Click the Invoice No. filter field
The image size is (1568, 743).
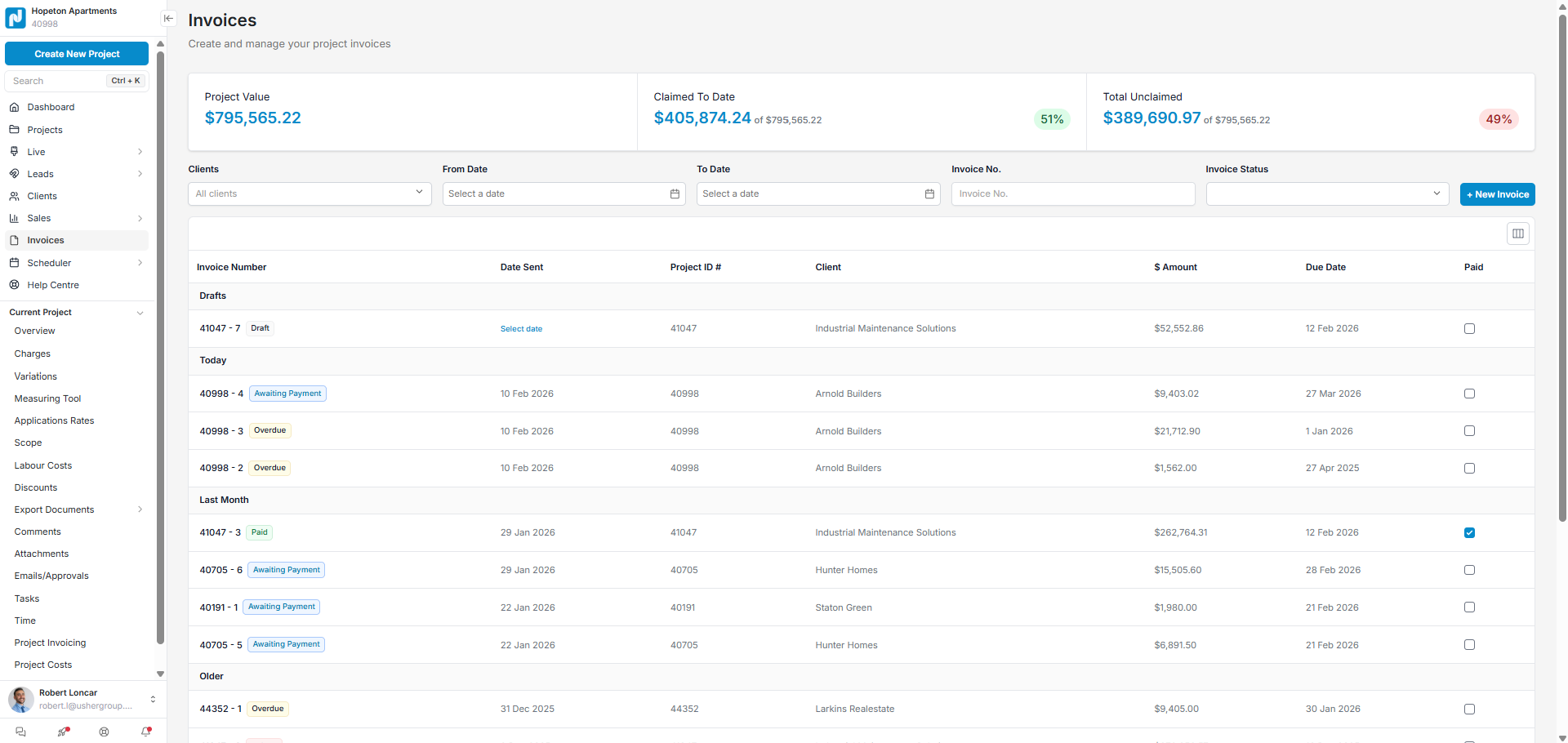point(1072,194)
